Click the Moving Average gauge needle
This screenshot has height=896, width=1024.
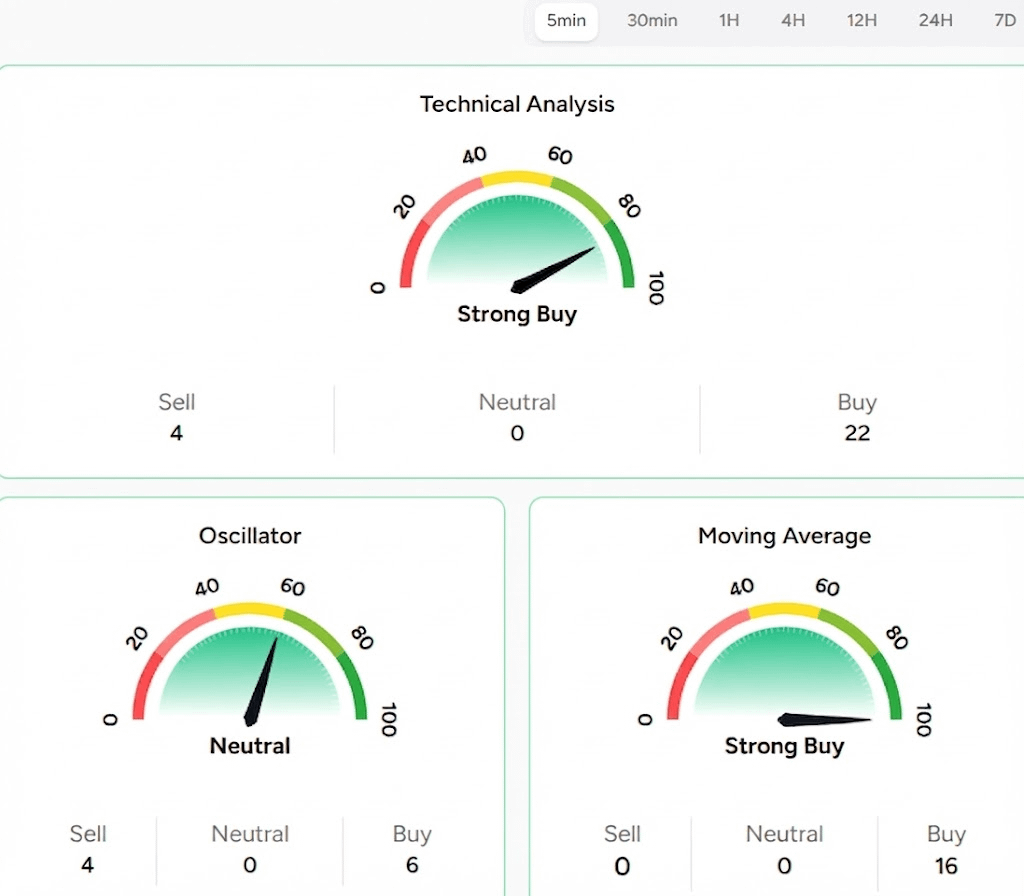pos(824,720)
